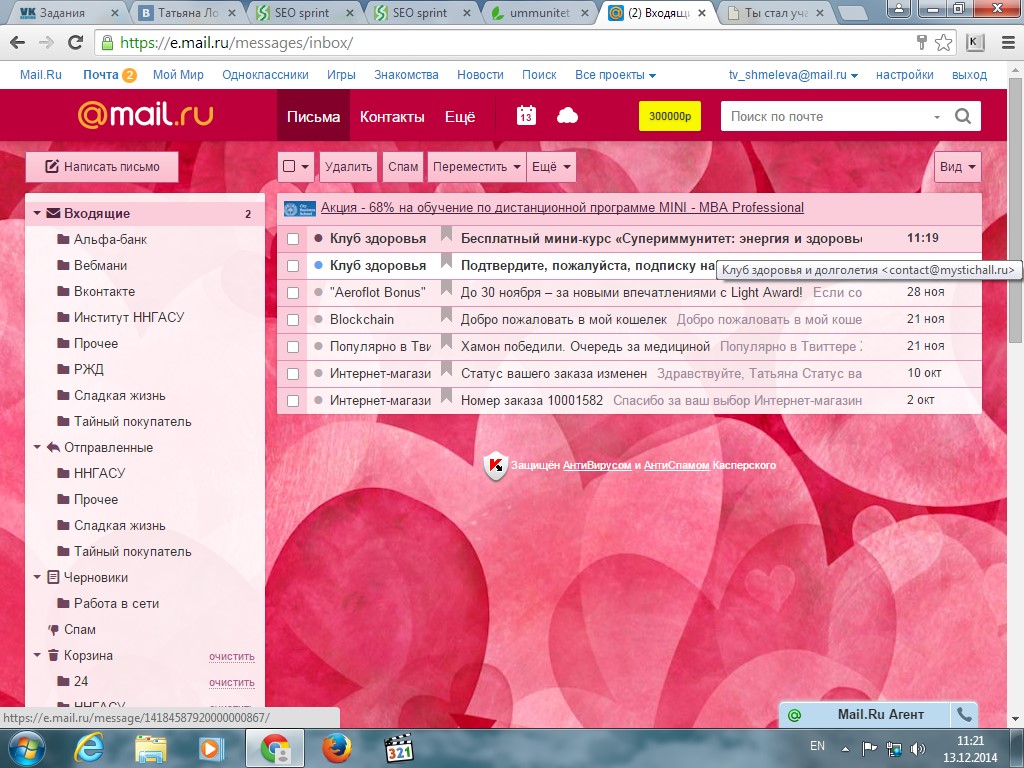Open the настройки settings link
Screen dimensions: 1024x768
coord(904,75)
